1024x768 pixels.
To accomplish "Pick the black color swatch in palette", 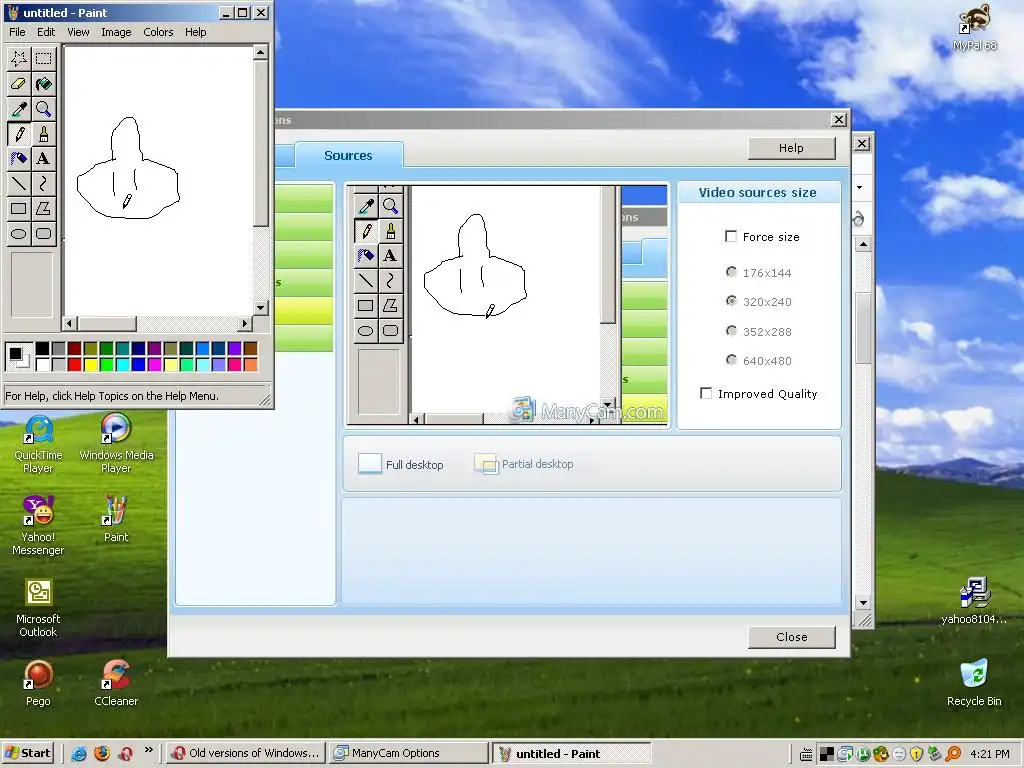I will pos(42,349).
